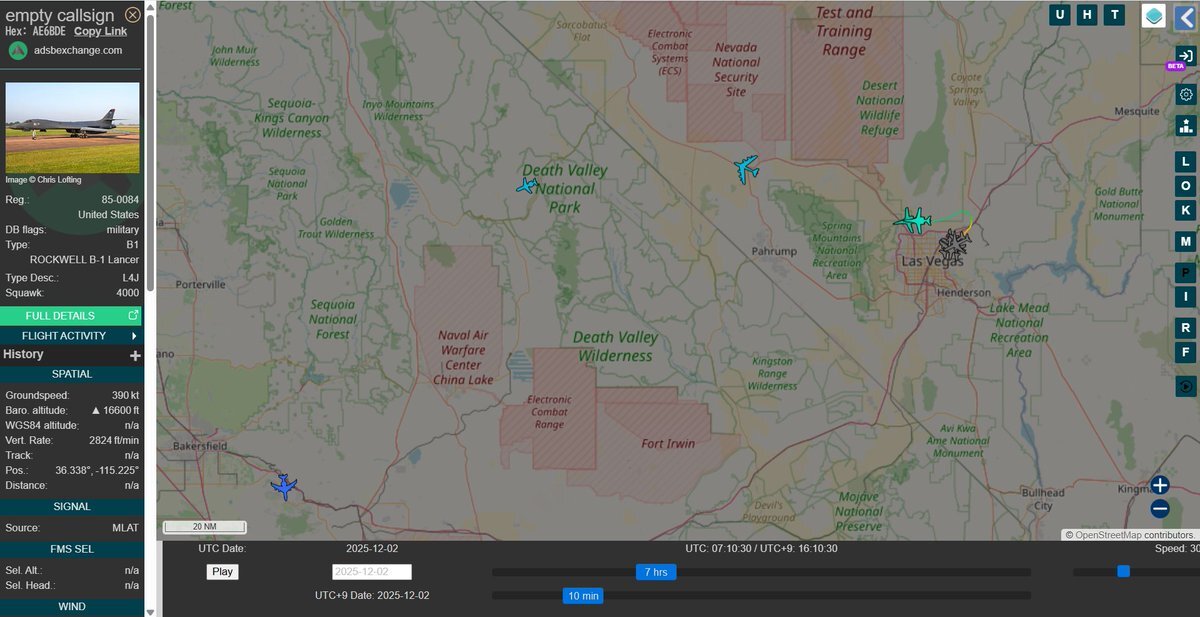Toggle the L labels button in sidebar
The width and height of the screenshot is (1200, 617).
click(x=1186, y=162)
